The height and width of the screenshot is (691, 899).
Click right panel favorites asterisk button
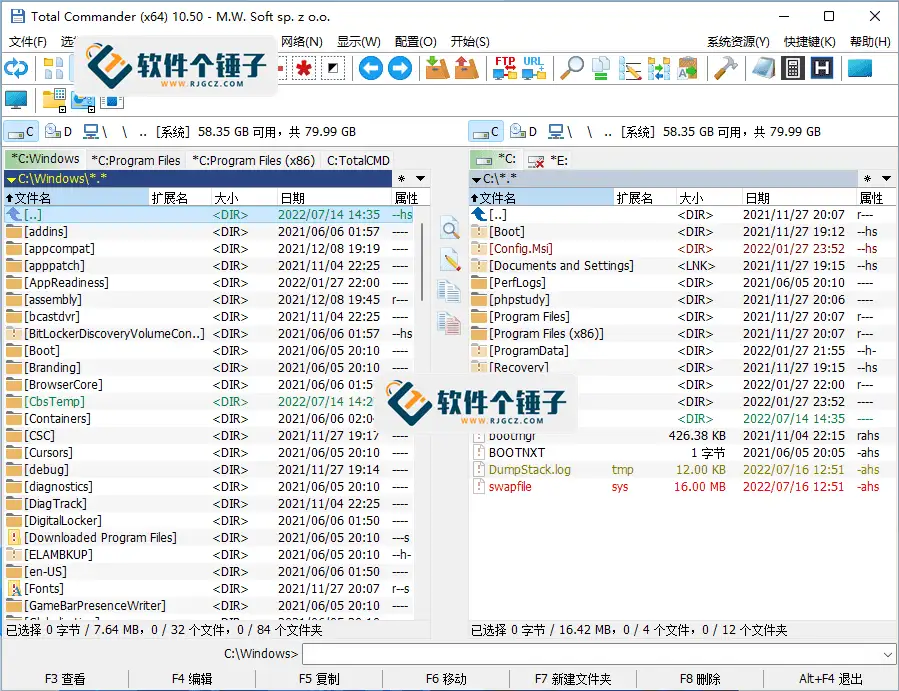coord(867,178)
